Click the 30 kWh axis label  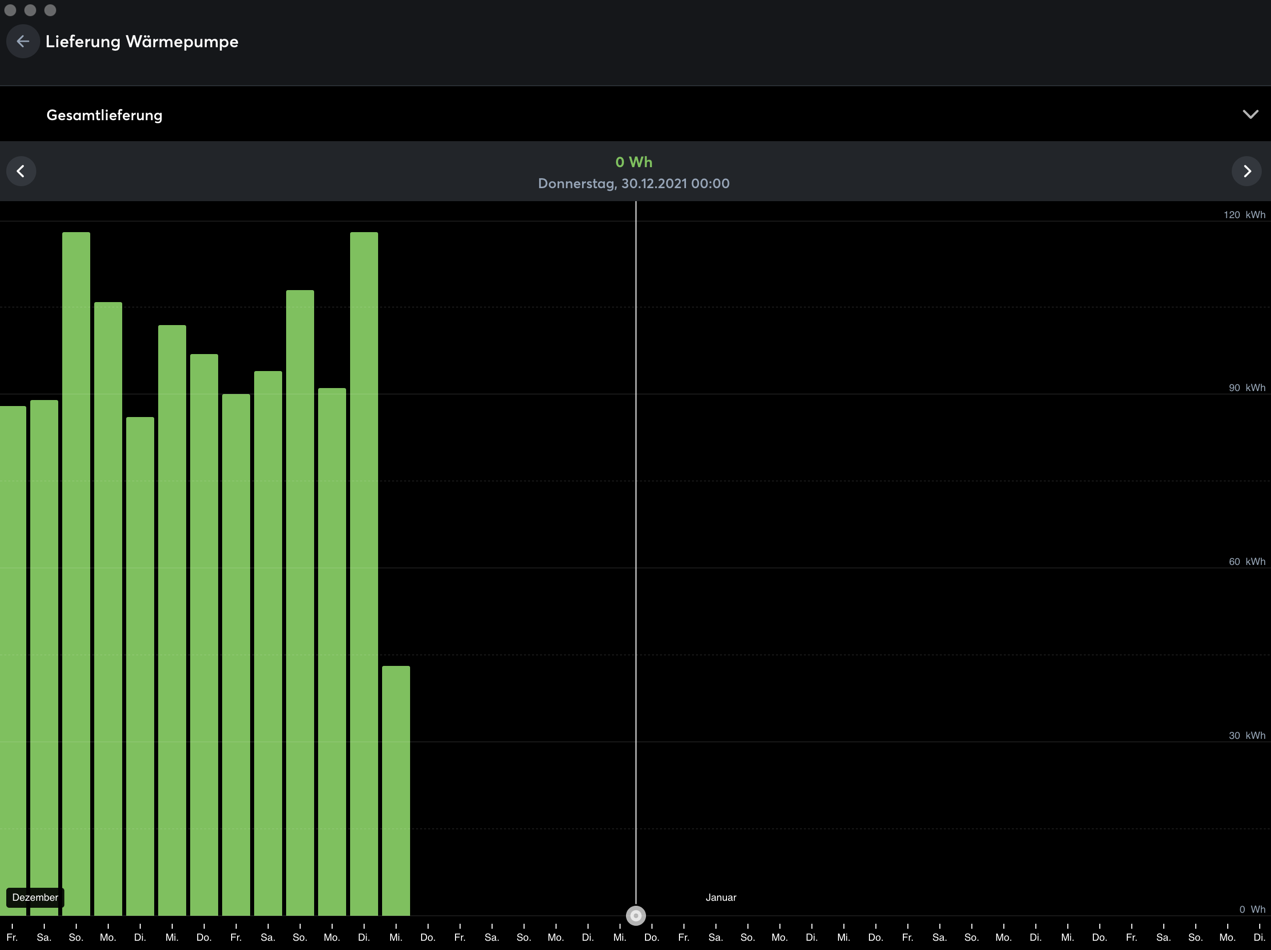coord(1246,736)
